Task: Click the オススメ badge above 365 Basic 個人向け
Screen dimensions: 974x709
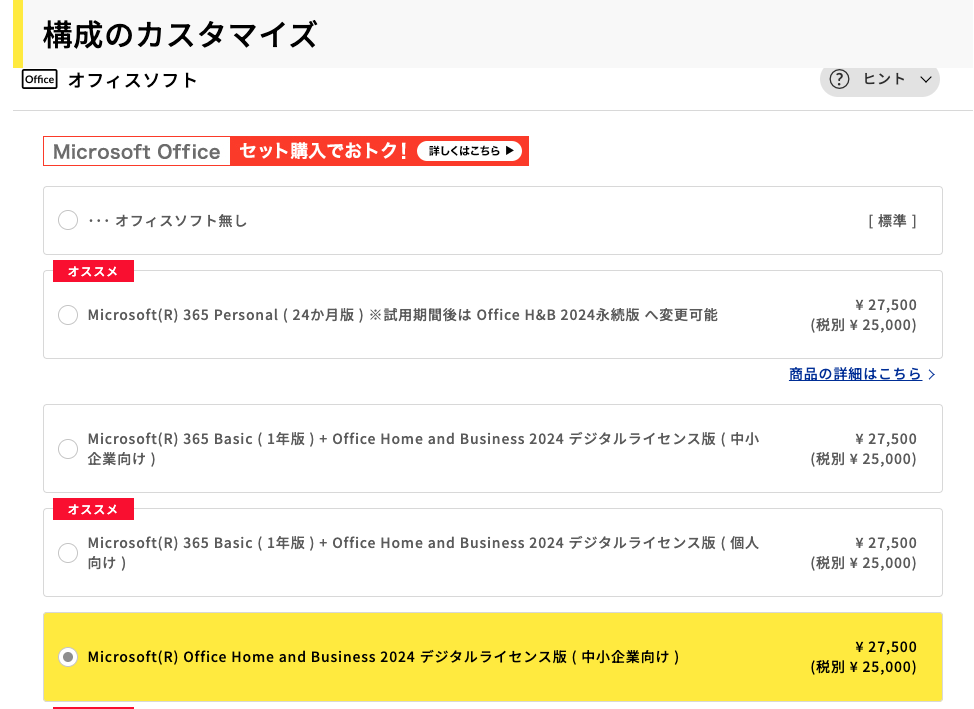Action: tap(93, 510)
